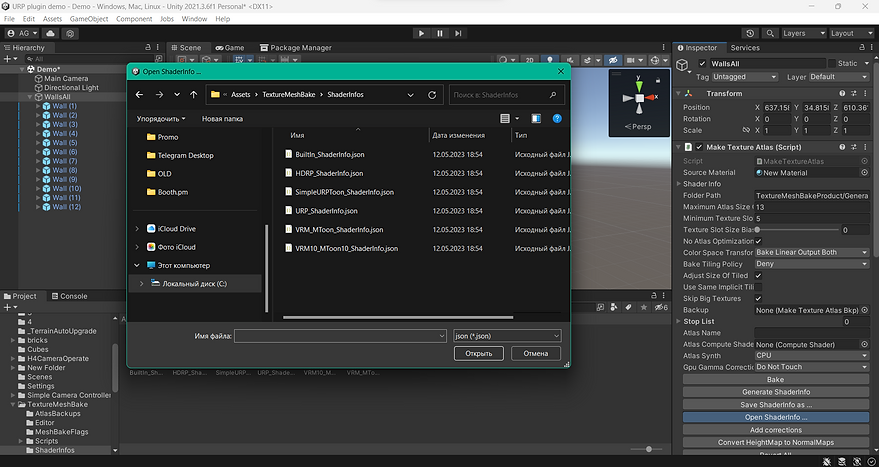This screenshot has height=467, width=879.
Task: Click Project panel favorites star icon
Action: tap(644, 307)
